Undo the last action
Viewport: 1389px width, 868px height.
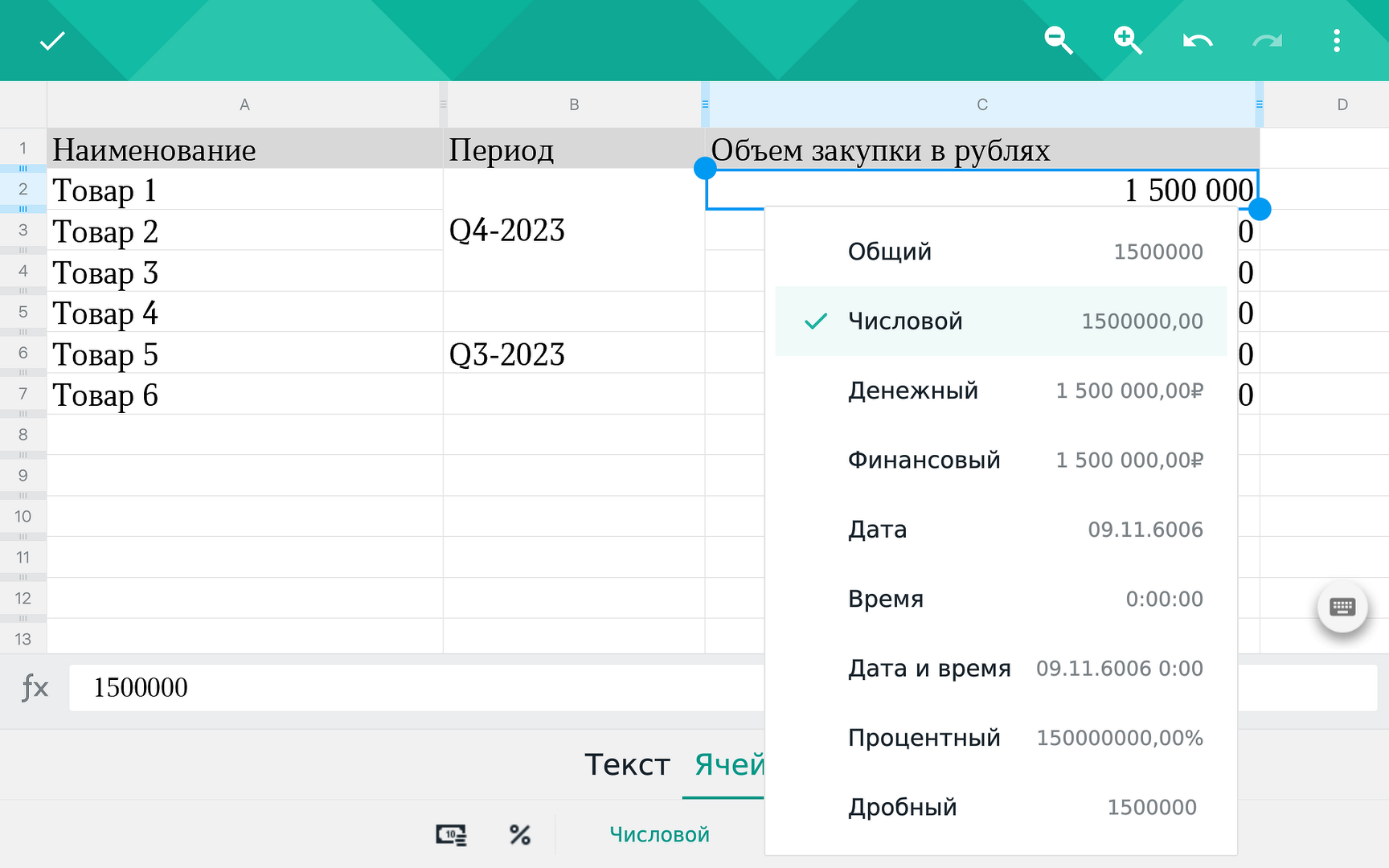[x=1198, y=40]
